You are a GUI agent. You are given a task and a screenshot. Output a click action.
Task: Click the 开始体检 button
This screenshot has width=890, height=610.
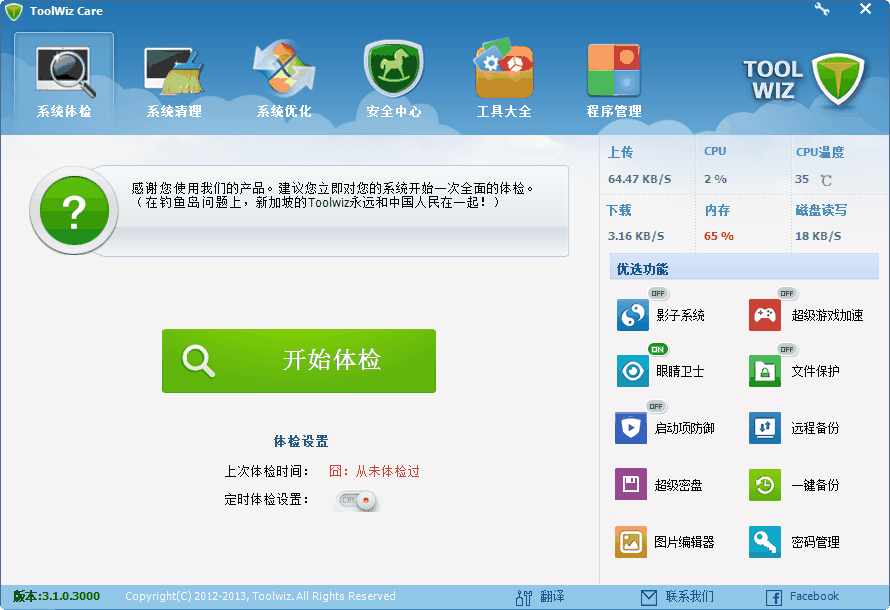(299, 361)
